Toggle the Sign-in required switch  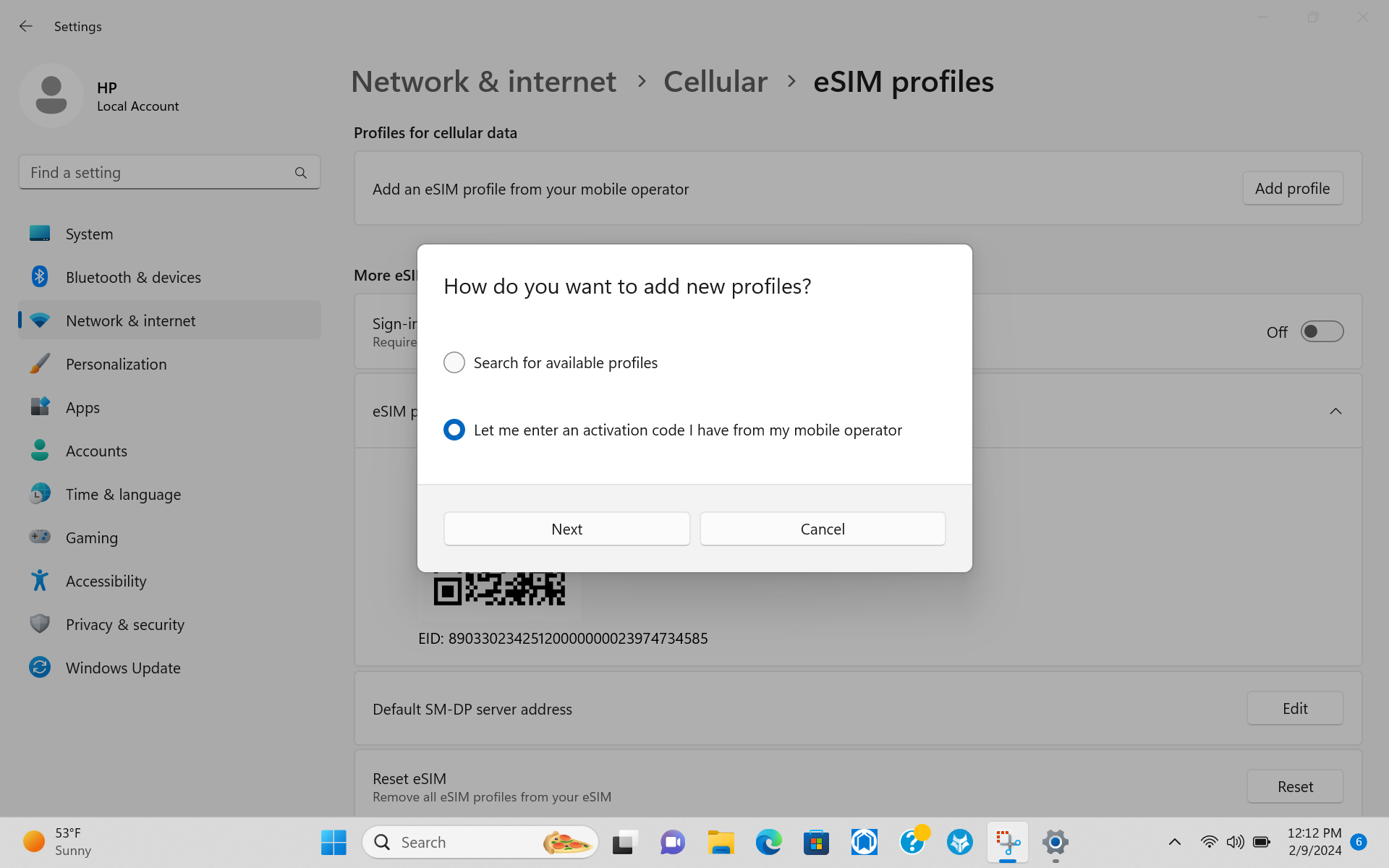(x=1322, y=331)
